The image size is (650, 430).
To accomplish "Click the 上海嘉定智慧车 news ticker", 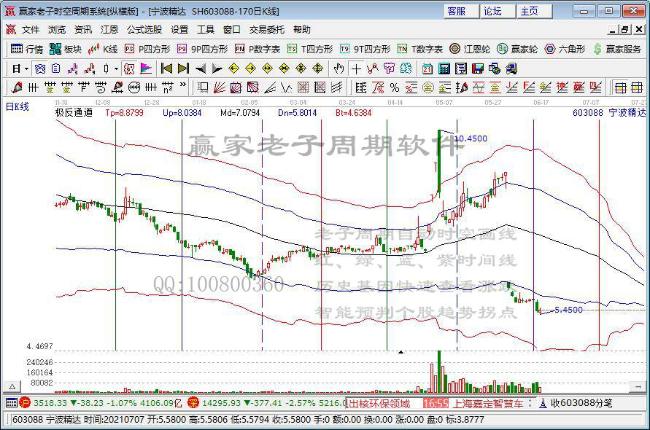I will pyautogui.click(x=488, y=403).
